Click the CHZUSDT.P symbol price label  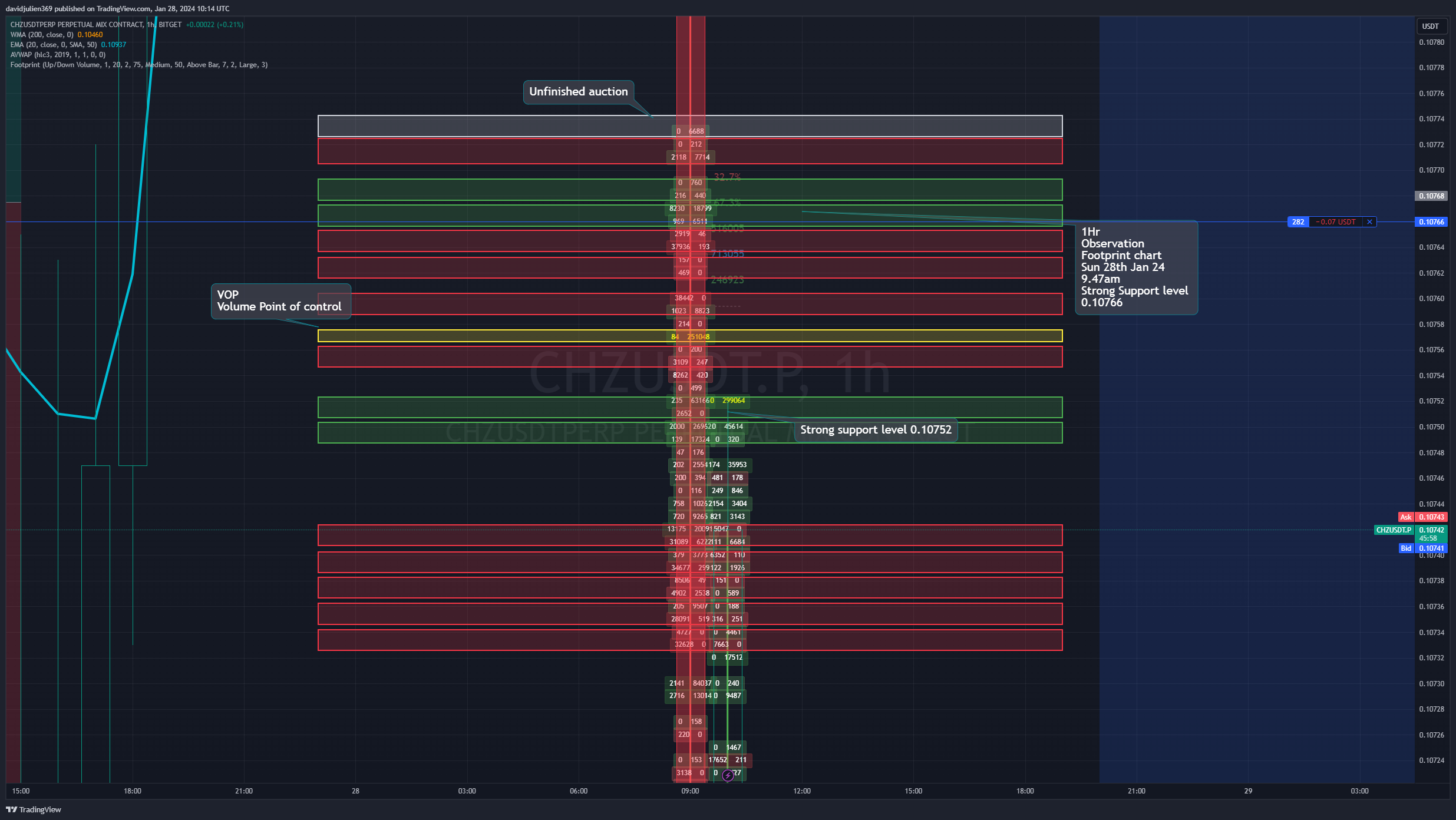(x=1394, y=530)
